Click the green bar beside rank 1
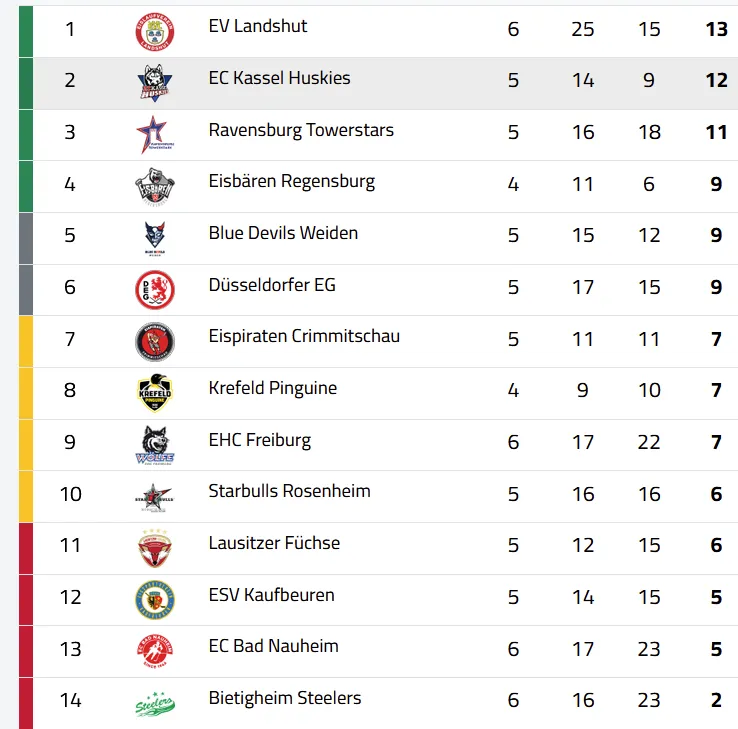This screenshot has height=729, width=738. [x=25, y=30]
